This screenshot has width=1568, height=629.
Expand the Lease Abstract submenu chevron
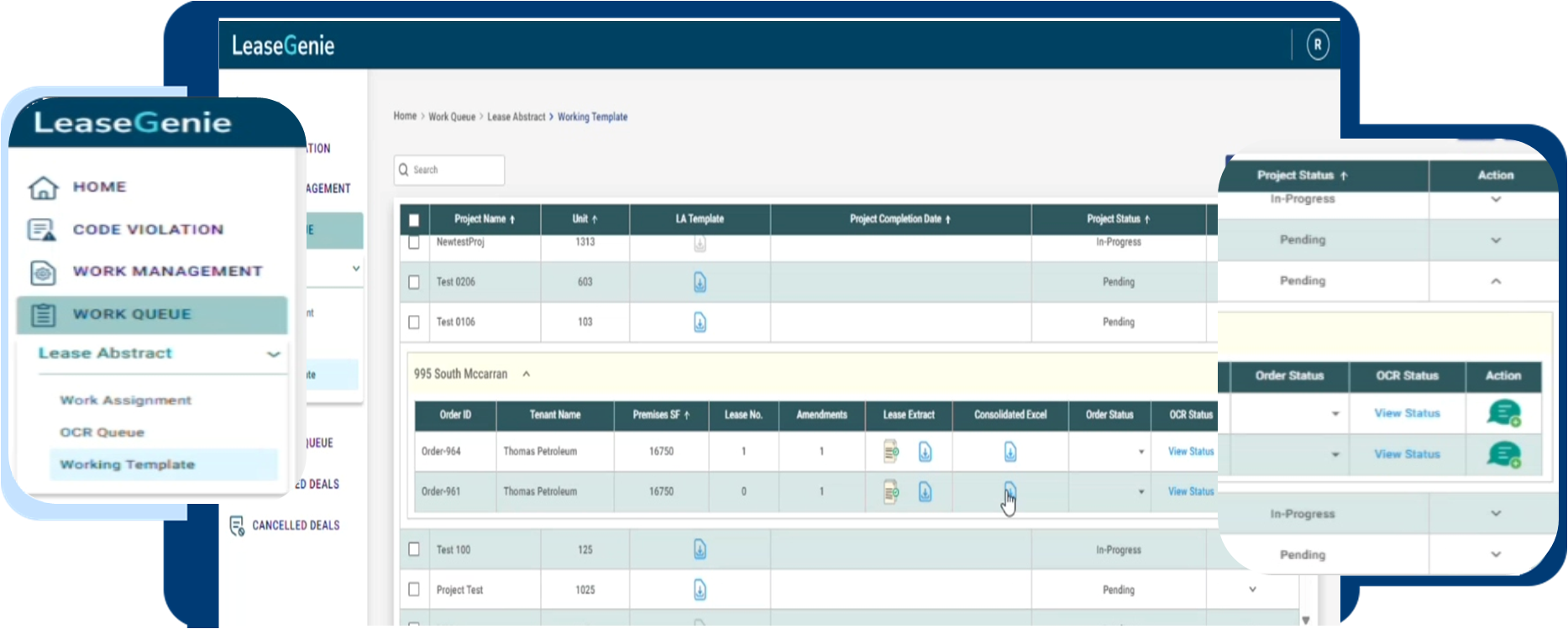(x=273, y=354)
